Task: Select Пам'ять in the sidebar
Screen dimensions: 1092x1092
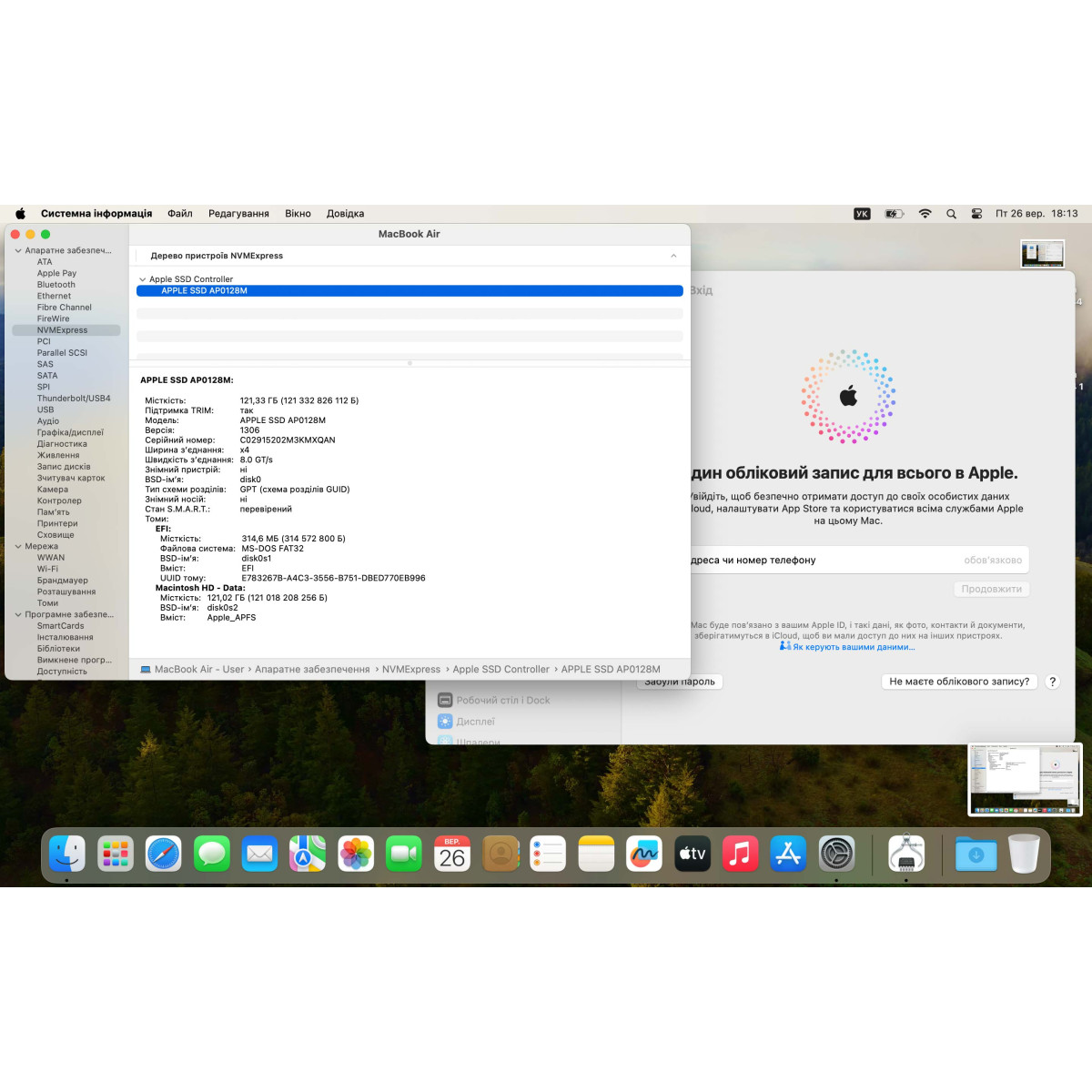Action: pyautogui.click(x=53, y=512)
